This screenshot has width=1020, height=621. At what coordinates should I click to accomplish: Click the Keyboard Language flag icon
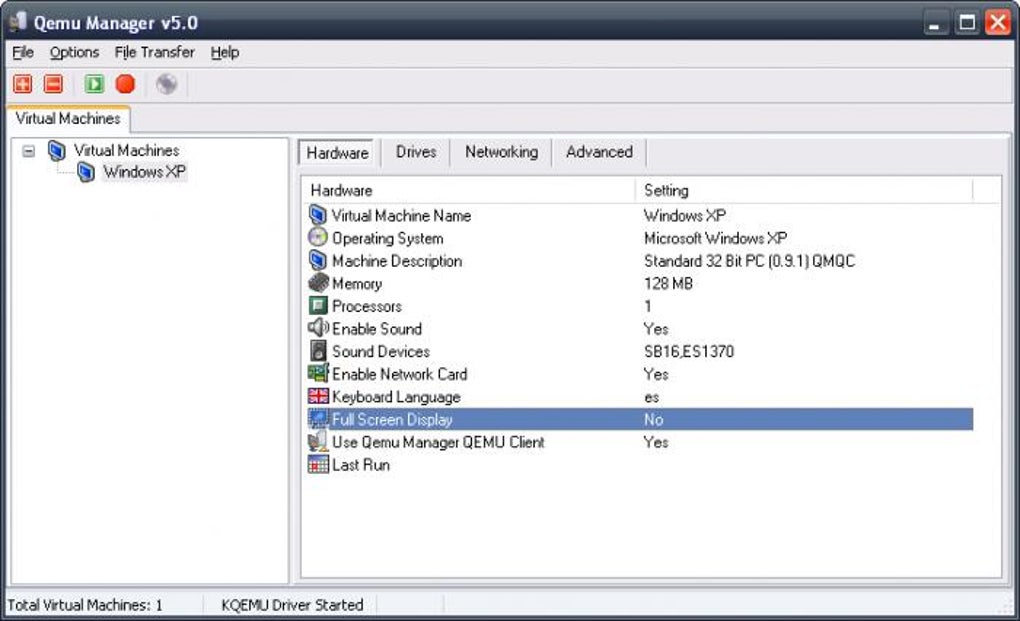click(318, 396)
